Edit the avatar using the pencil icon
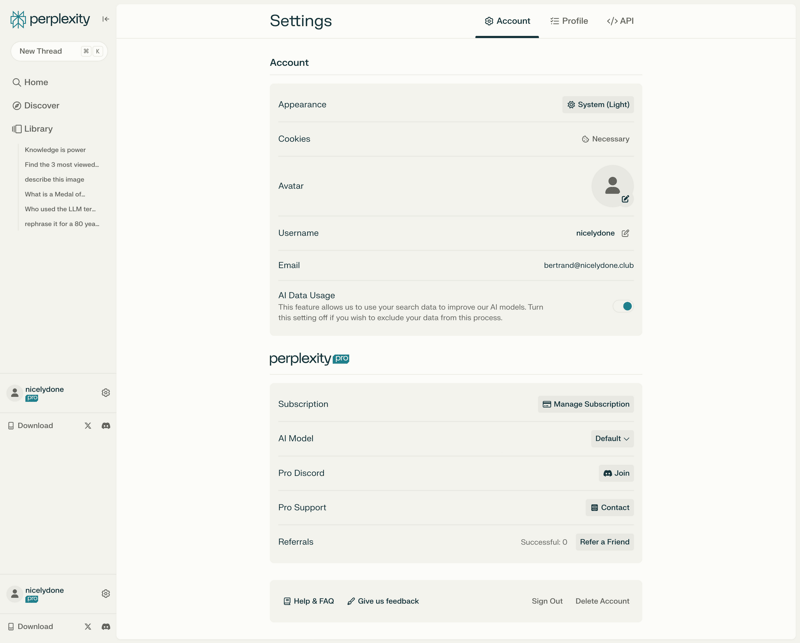The image size is (800, 643). (x=625, y=199)
